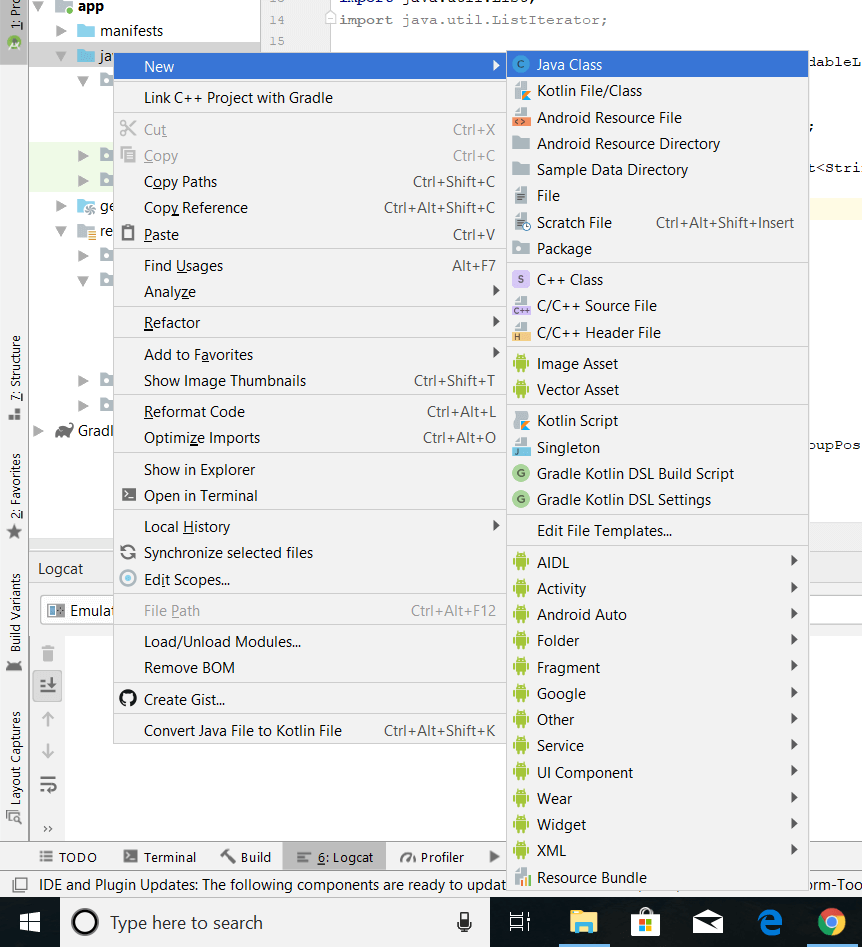
Task: Open the Project tool window
Action: (x=13, y=20)
